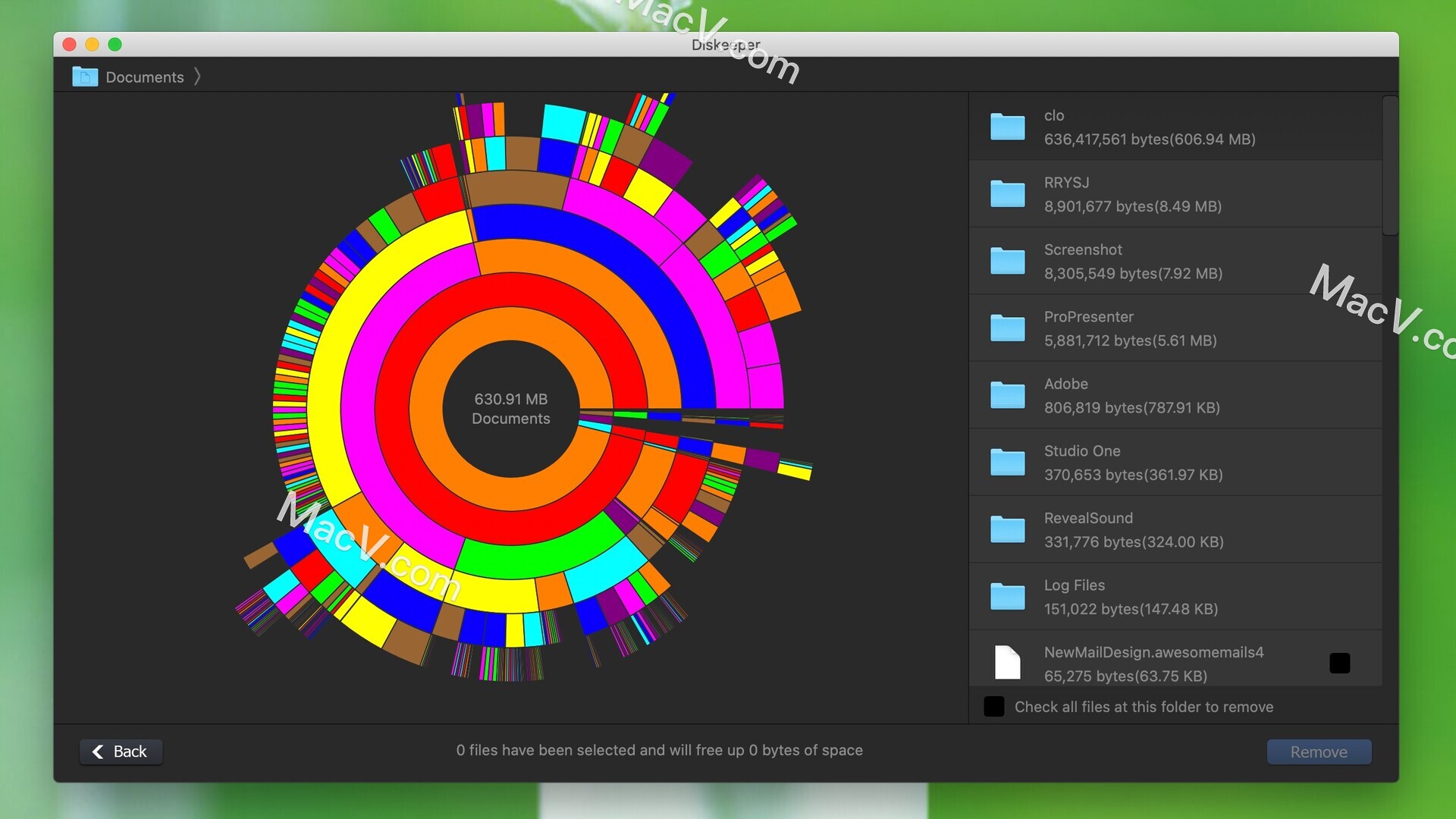Click the clo folder icon in sidebar
Viewport: 1456px width, 819px height.
pos(1007,125)
